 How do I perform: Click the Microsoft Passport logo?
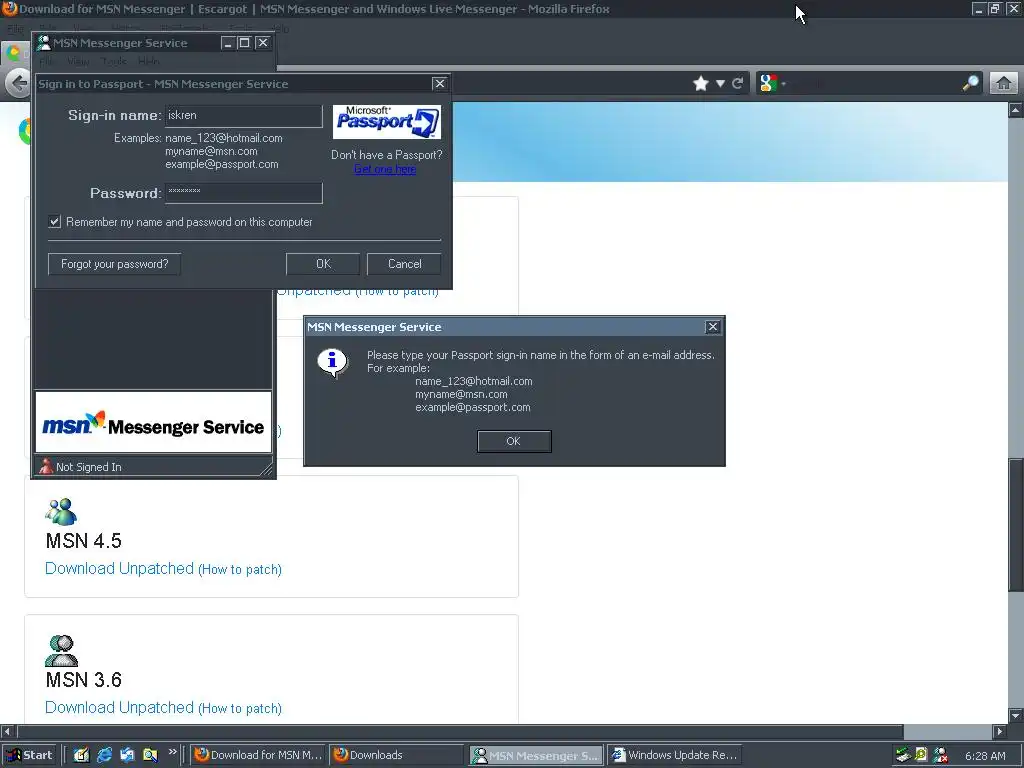pos(387,121)
